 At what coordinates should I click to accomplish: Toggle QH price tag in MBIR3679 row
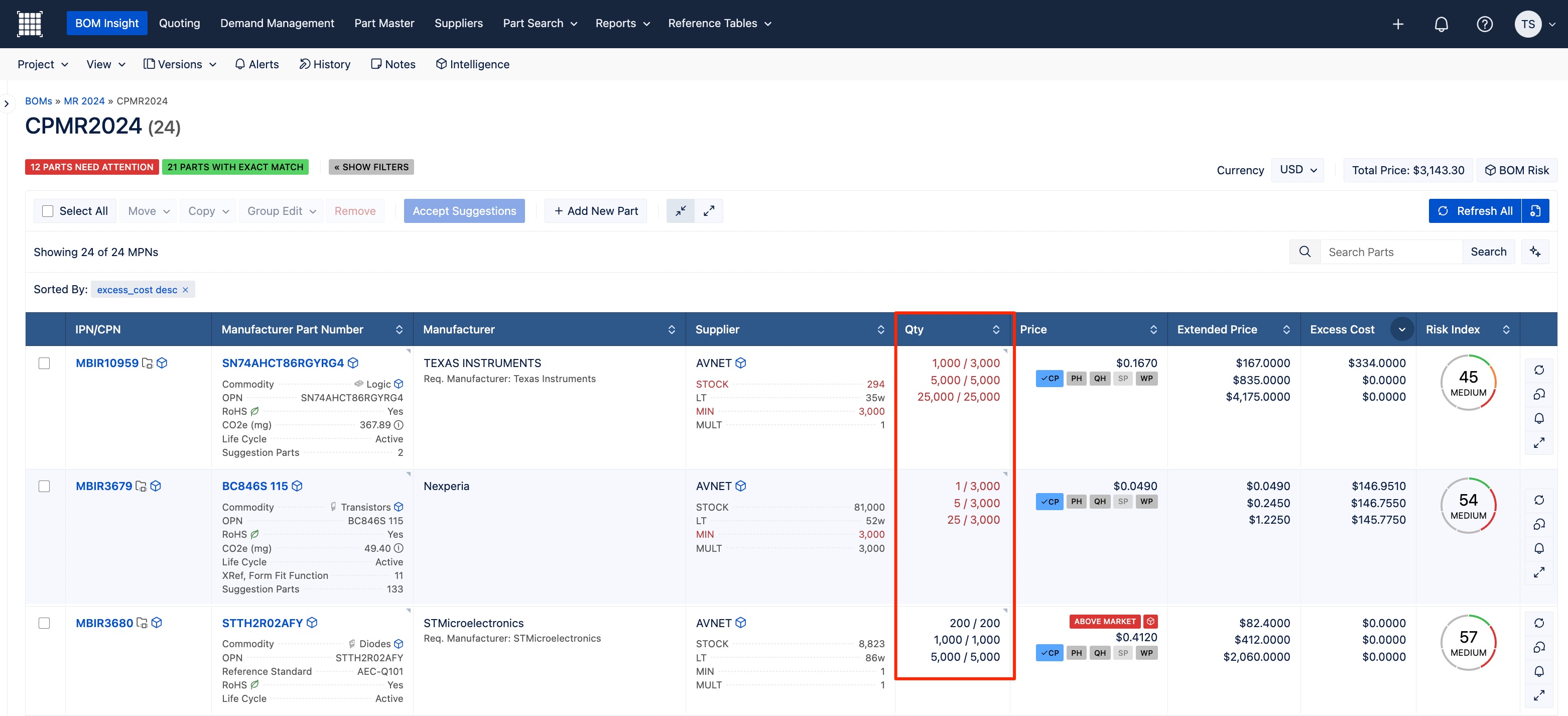[1100, 502]
